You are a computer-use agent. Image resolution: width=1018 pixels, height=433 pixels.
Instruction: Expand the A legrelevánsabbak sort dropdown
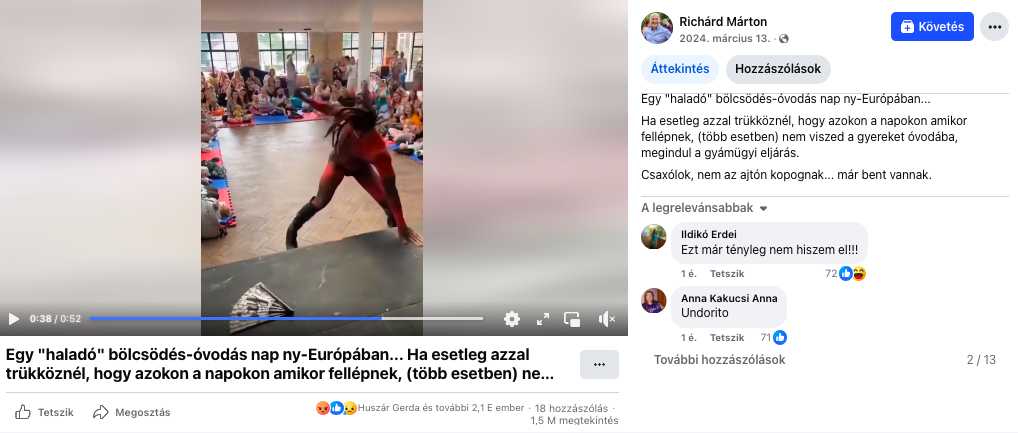click(704, 208)
